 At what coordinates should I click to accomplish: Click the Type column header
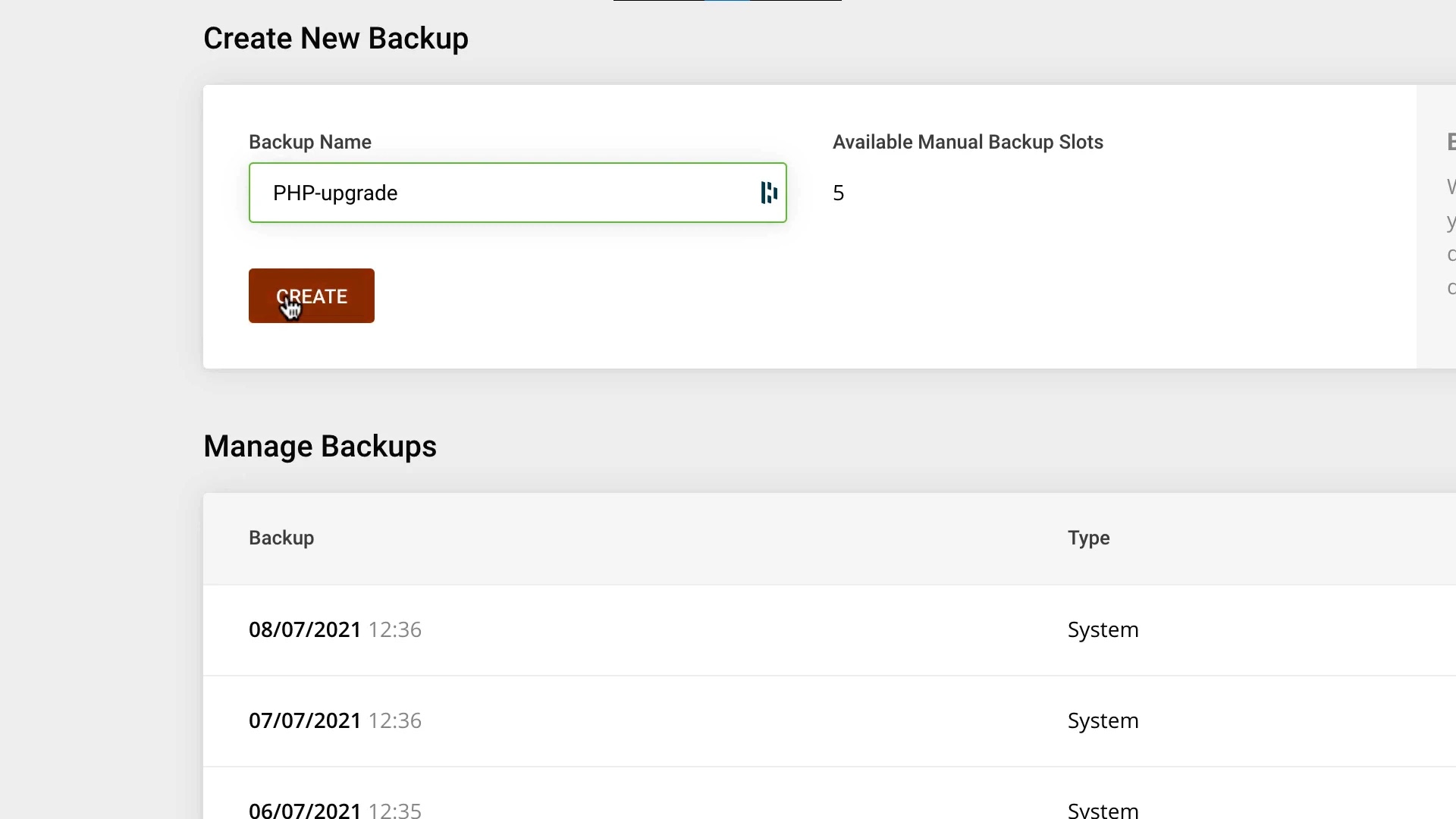(1088, 538)
